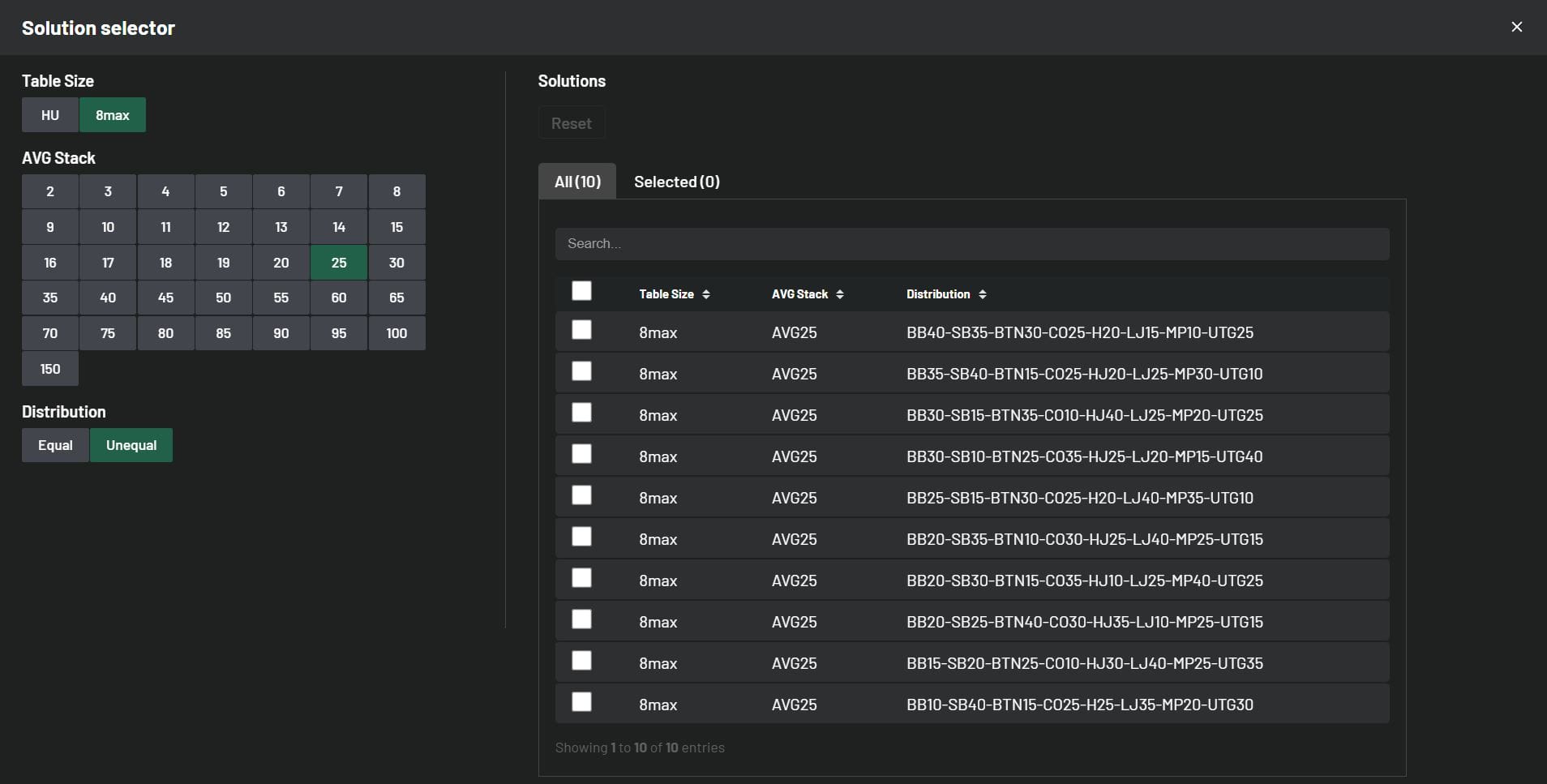The height and width of the screenshot is (784, 1547).
Task: Choose AVG Stack value 150
Action: (x=50, y=369)
